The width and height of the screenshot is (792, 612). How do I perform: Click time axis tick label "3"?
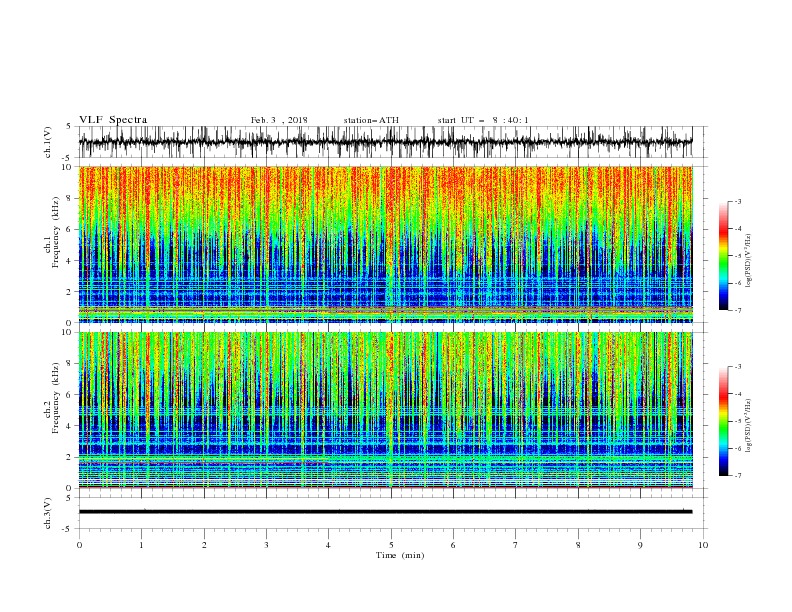click(266, 545)
